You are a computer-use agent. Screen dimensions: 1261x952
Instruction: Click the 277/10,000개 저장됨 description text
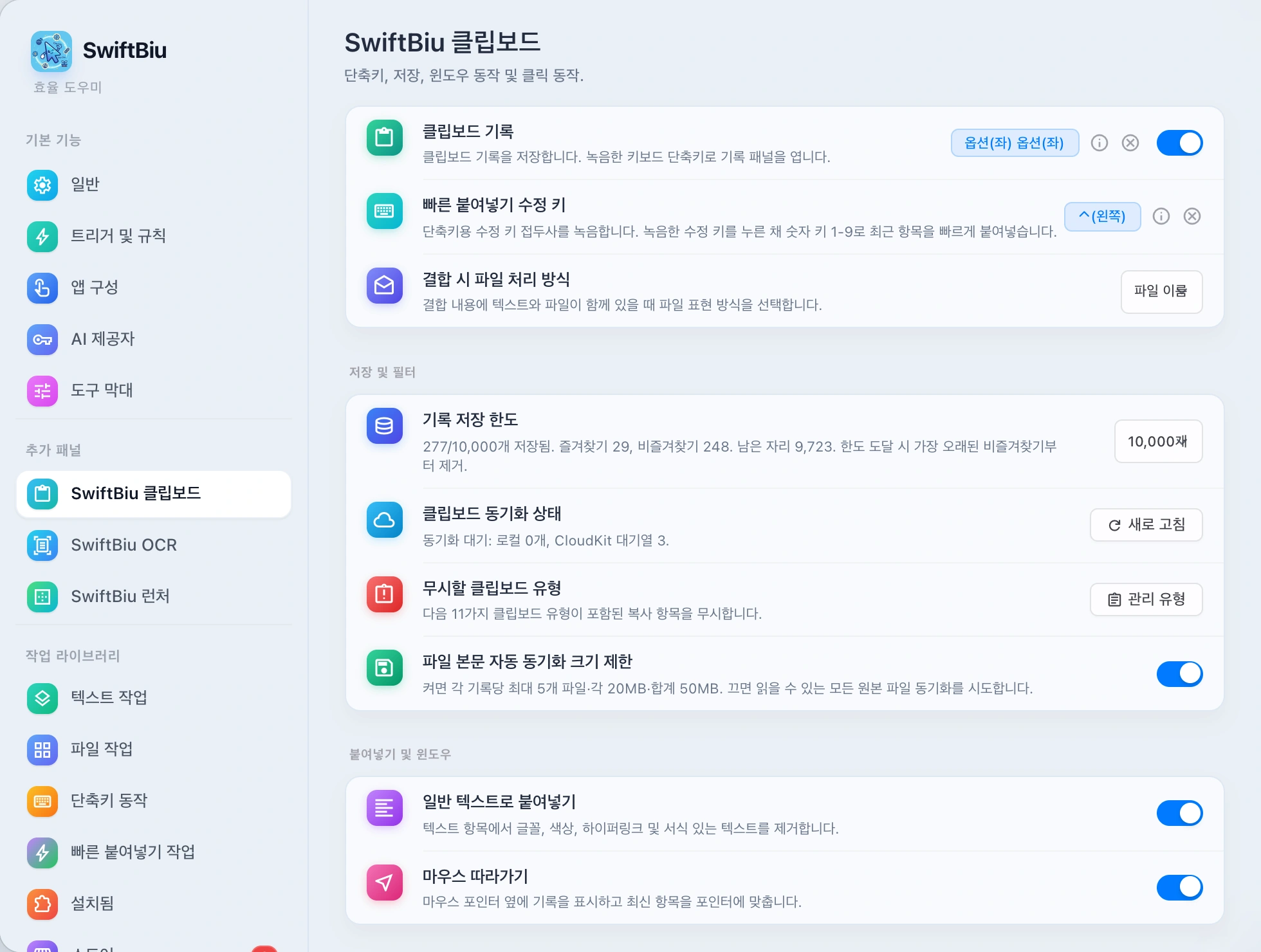coord(739,455)
